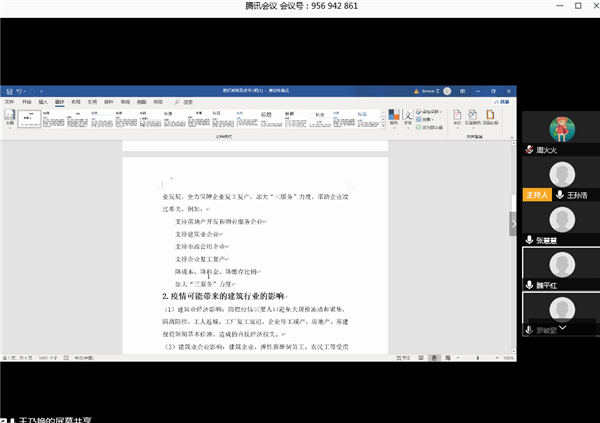600x423 pixels.
Task: Switch to the 开始 ribbon tab
Action: pyautogui.click(x=26, y=102)
